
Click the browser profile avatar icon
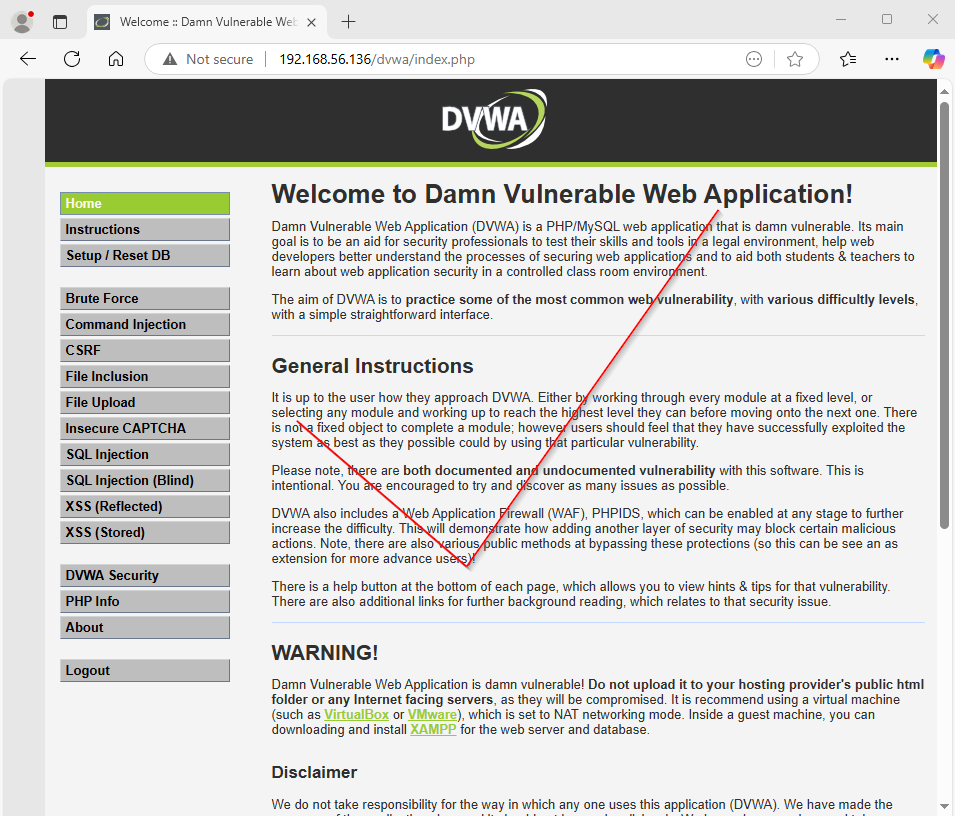click(23, 22)
